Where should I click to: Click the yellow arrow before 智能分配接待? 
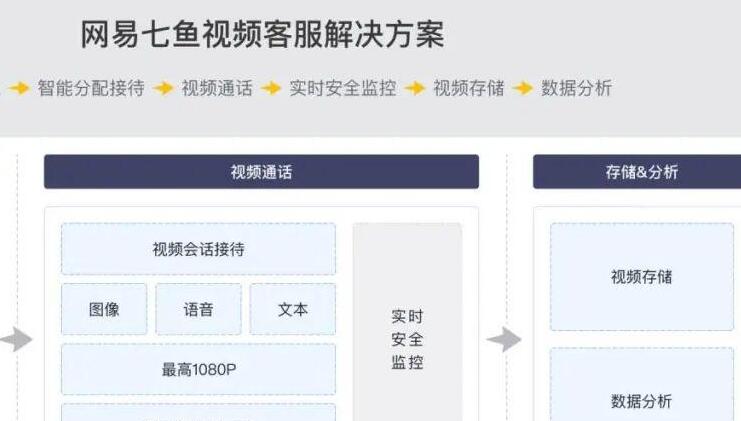[18, 89]
